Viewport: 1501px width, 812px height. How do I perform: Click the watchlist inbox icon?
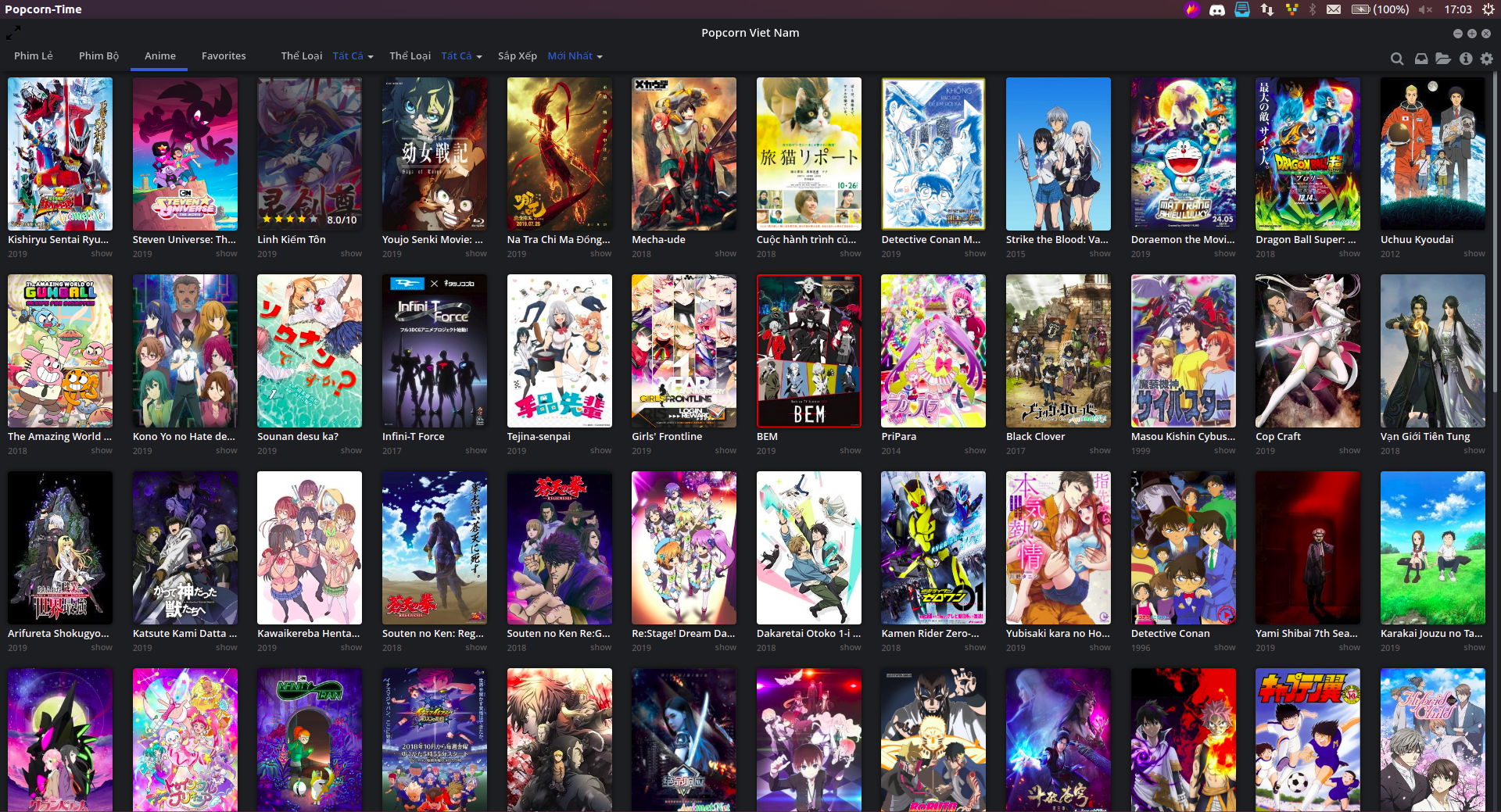[x=1421, y=59]
